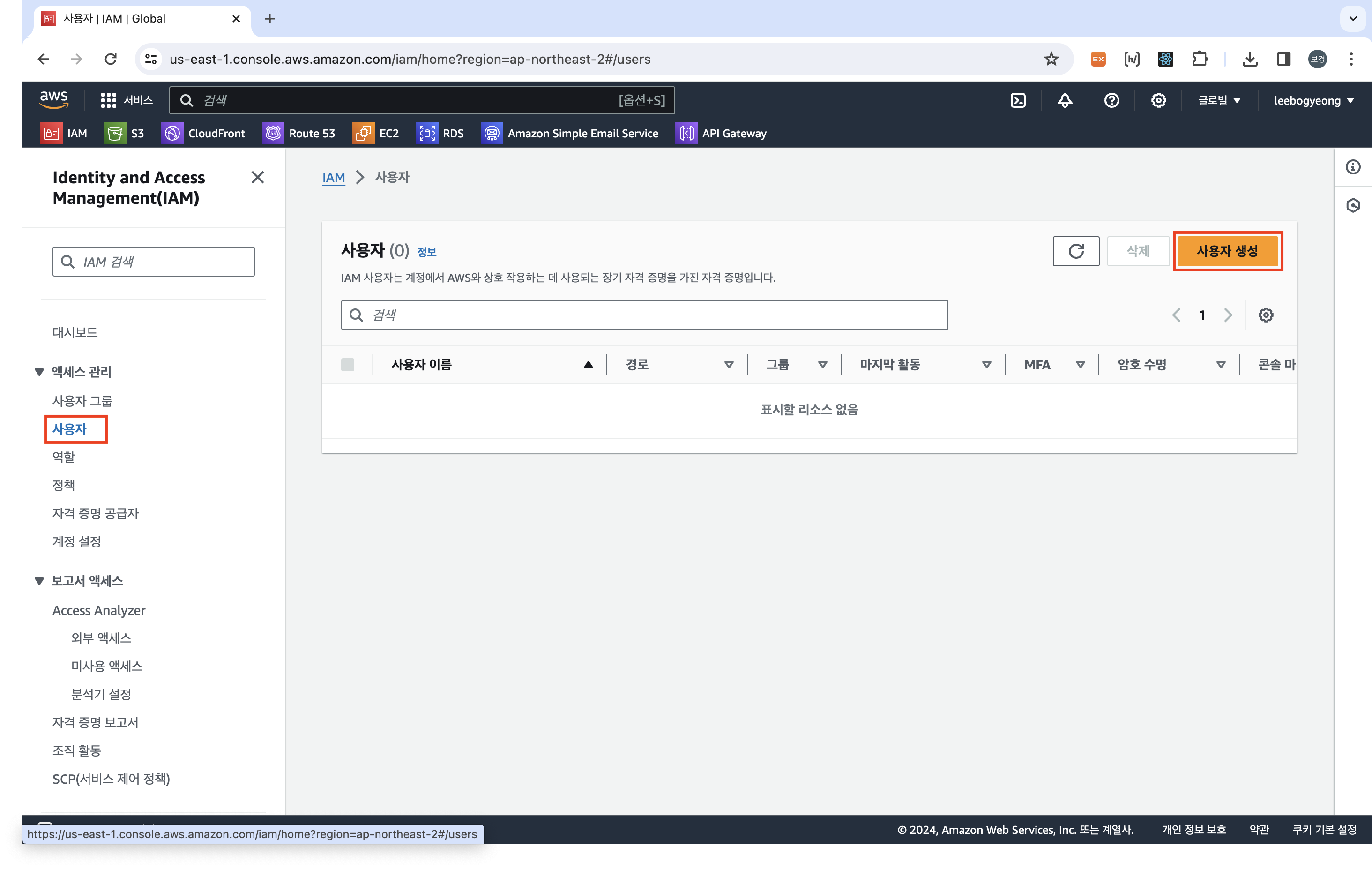This screenshot has width=1372, height=870.
Task: Toggle the select-all users checkbox
Action: [x=348, y=364]
